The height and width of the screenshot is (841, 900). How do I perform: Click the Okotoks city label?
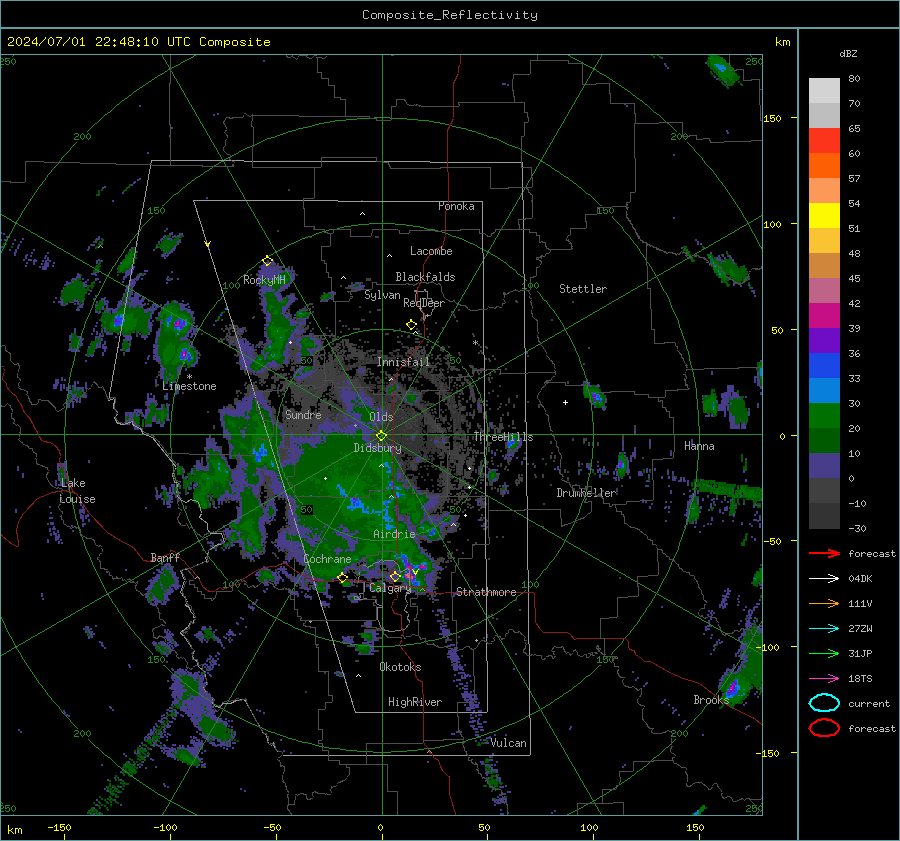tap(400, 667)
